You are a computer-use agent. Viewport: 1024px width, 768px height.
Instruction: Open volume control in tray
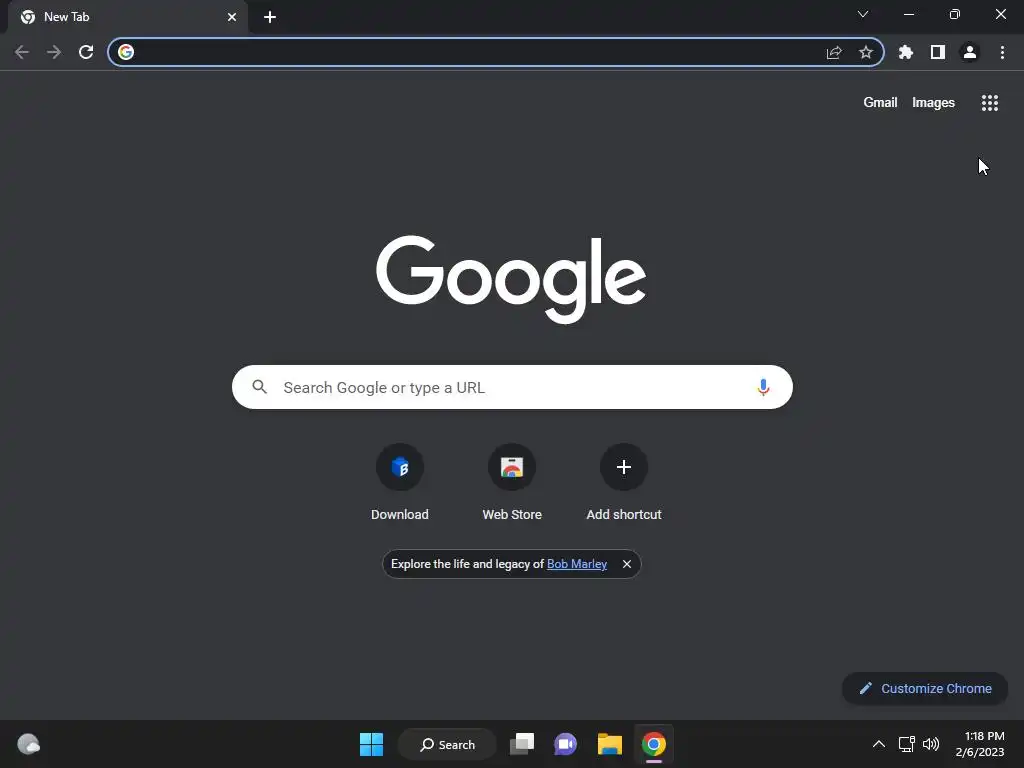pos(931,744)
